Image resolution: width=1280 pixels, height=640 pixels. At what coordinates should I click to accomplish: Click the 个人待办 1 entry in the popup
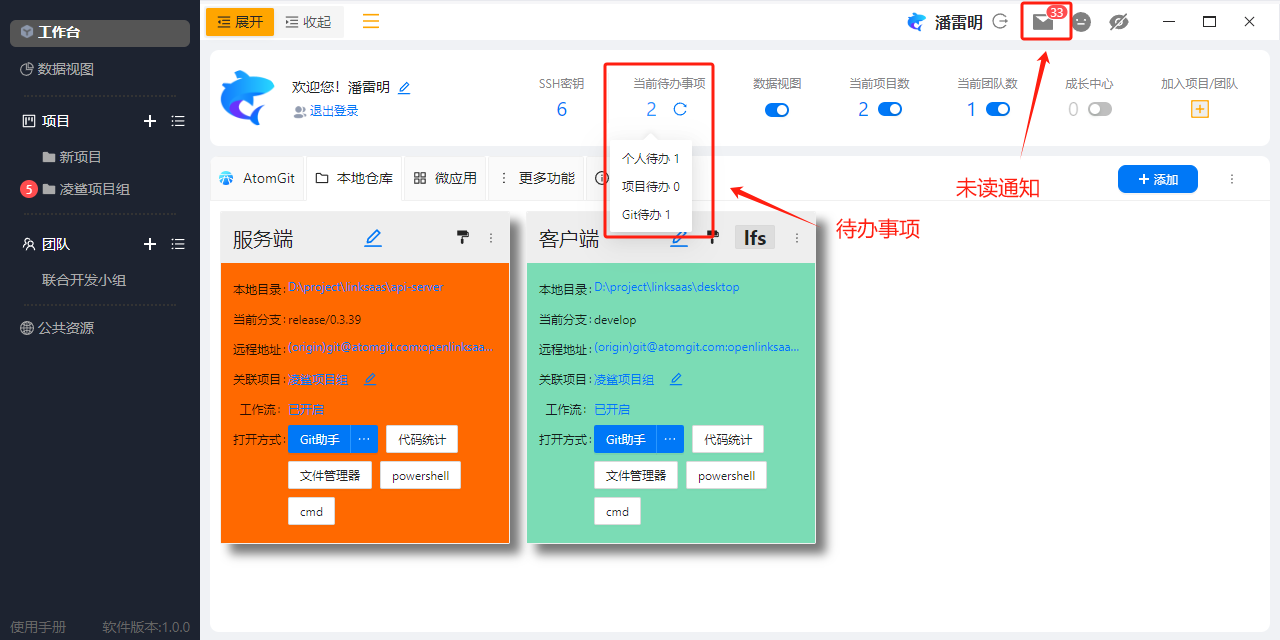651,158
